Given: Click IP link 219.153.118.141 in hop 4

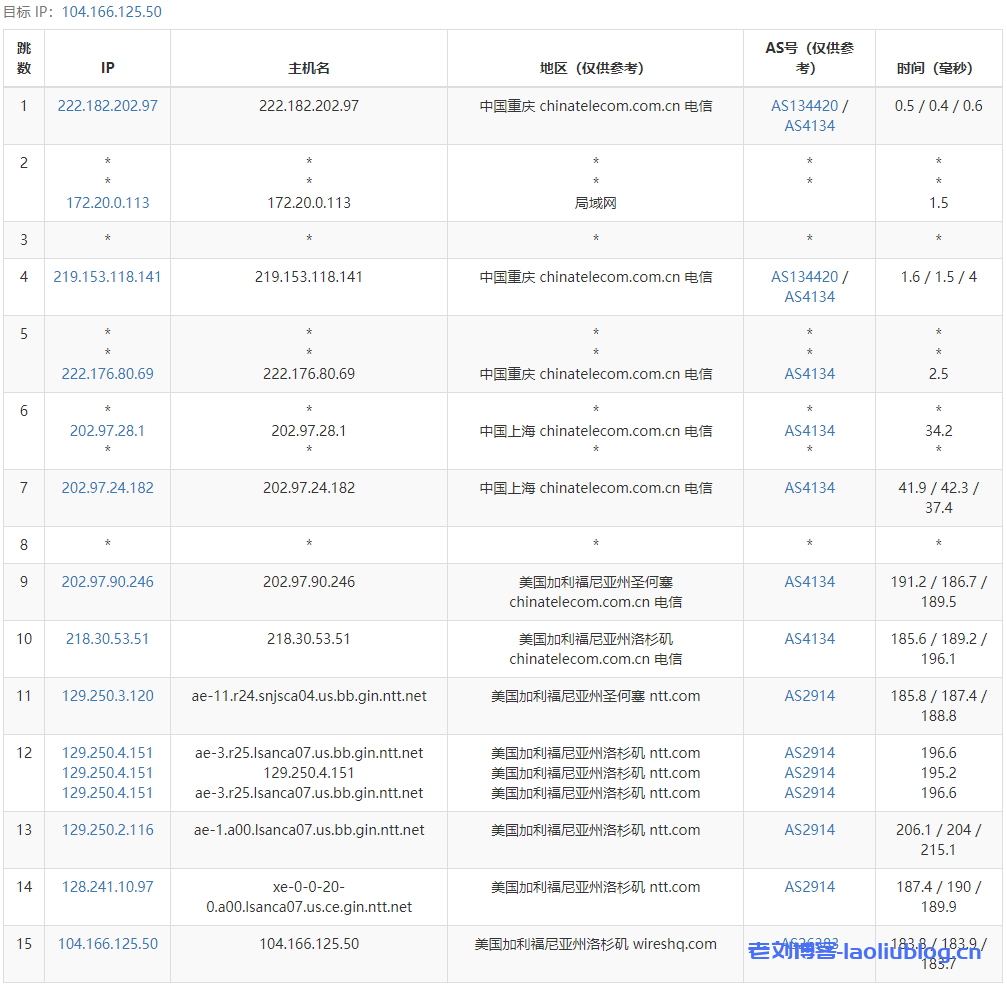Looking at the screenshot, I should tap(107, 276).
